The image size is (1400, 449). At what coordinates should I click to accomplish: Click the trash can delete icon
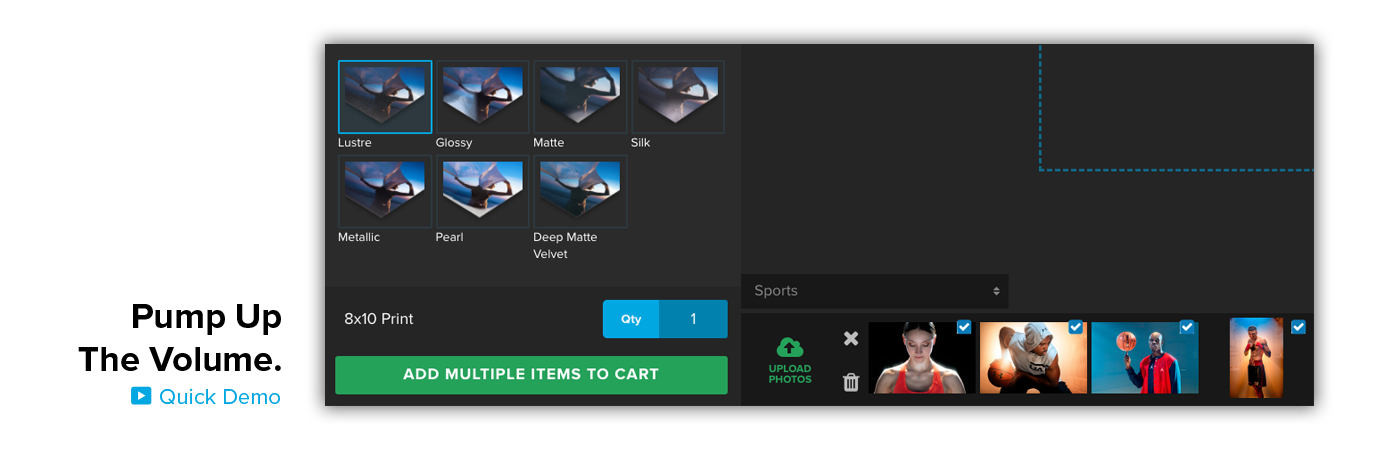click(851, 382)
